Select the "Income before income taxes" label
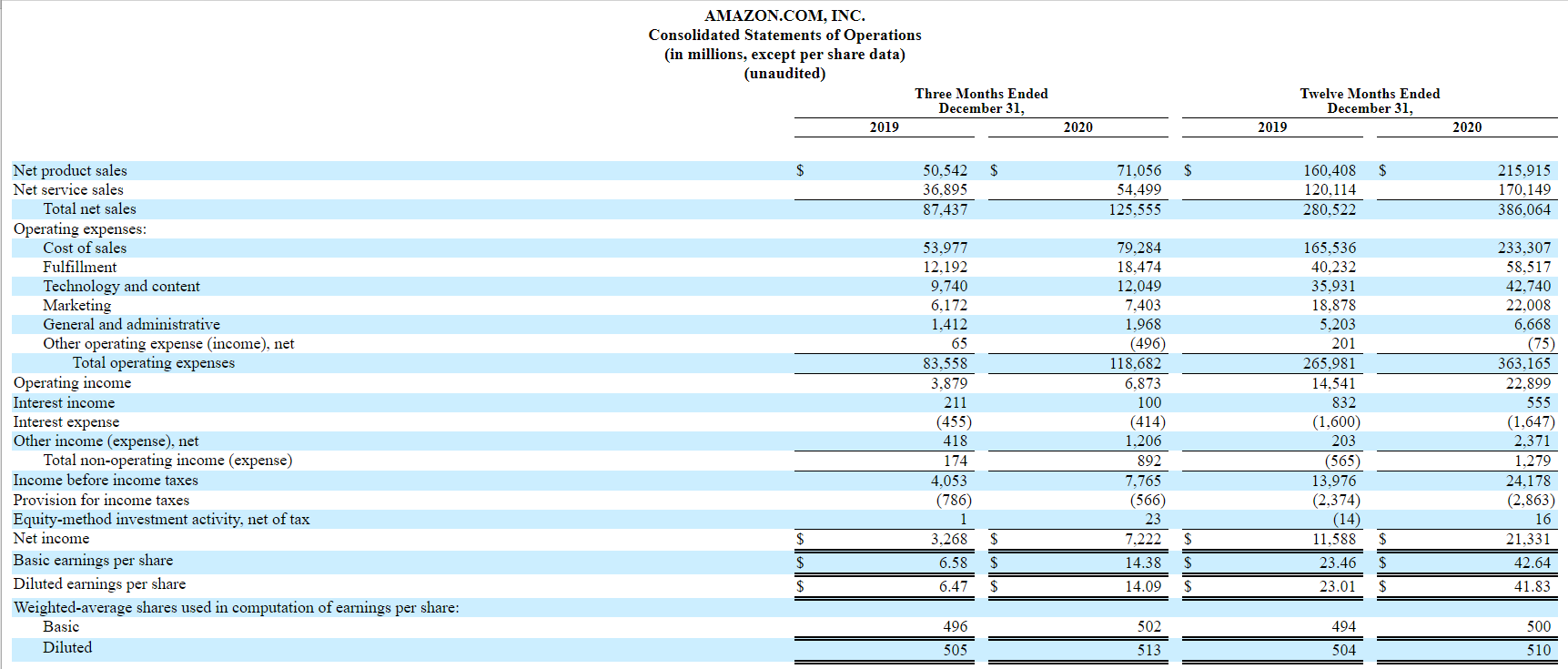 [x=105, y=480]
